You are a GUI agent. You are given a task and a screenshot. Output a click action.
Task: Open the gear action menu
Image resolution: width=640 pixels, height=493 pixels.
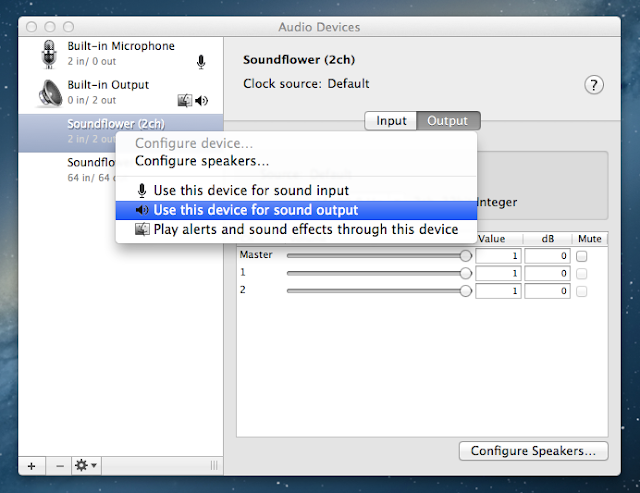pos(86,466)
